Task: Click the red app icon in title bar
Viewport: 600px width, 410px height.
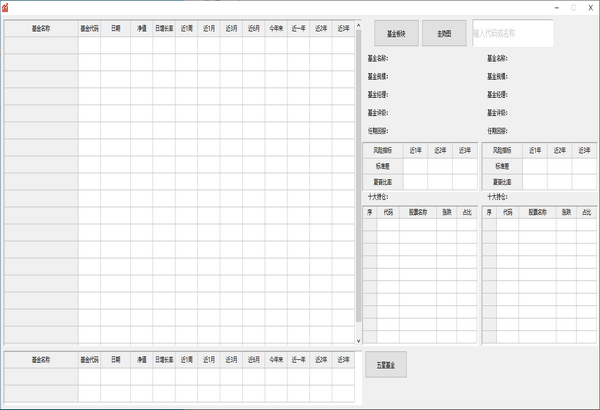Action: 6,7
